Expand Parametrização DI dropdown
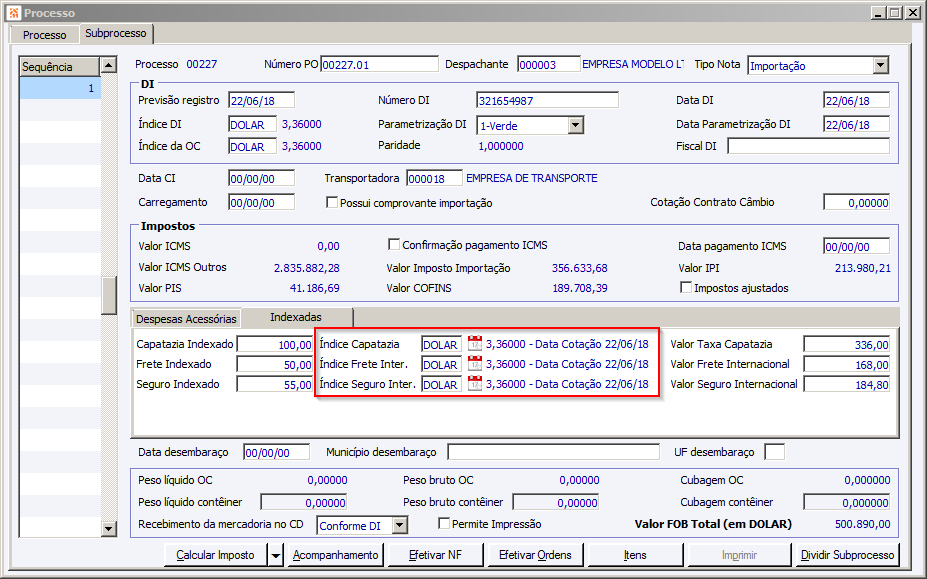Image resolution: width=927 pixels, height=579 pixels. pos(576,125)
